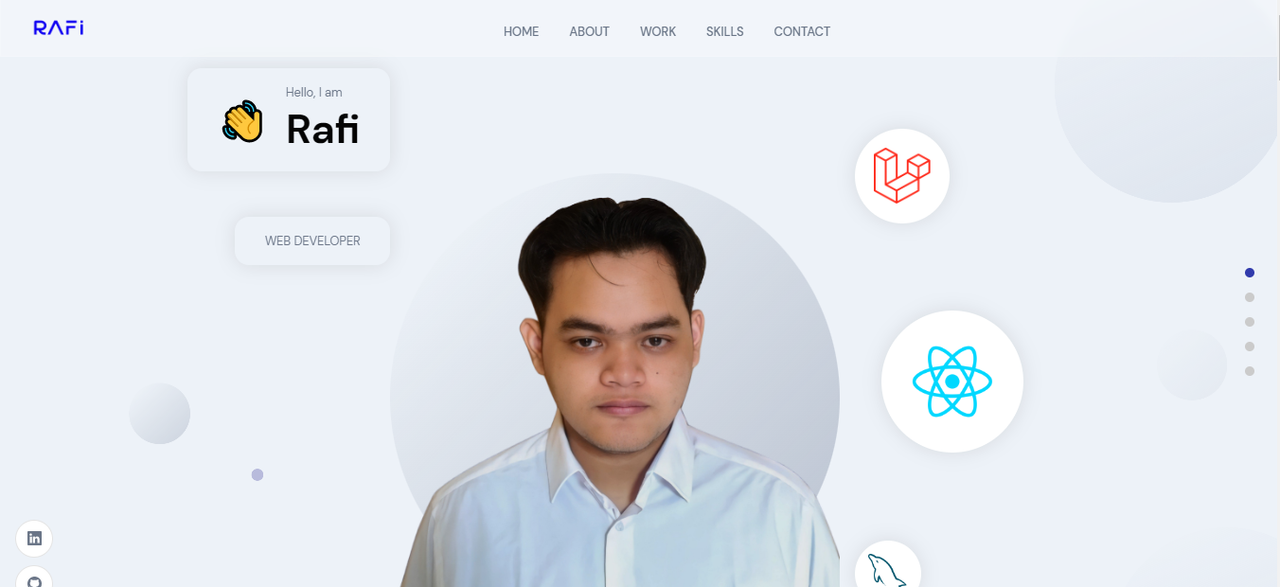Image resolution: width=1280 pixels, height=587 pixels.
Task: Click the waving hand emoji
Action: (x=242, y=121)
